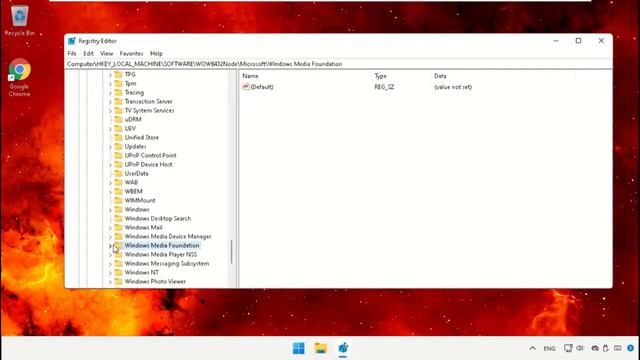
Task: Expand the Transaction Server key
Action: click(110, 102)
